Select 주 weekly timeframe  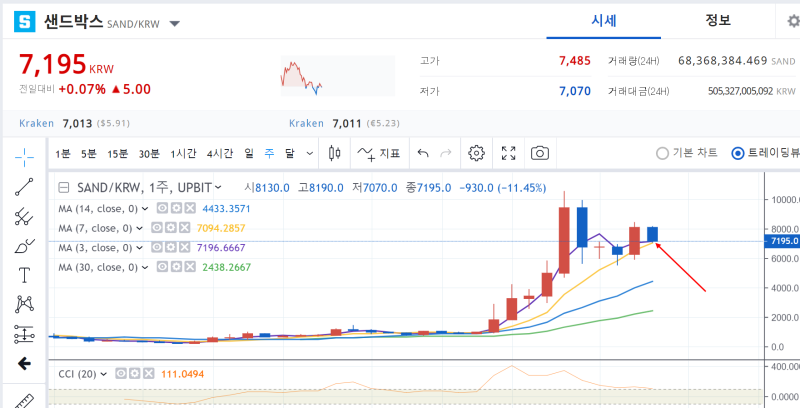[x=269, y=154]
